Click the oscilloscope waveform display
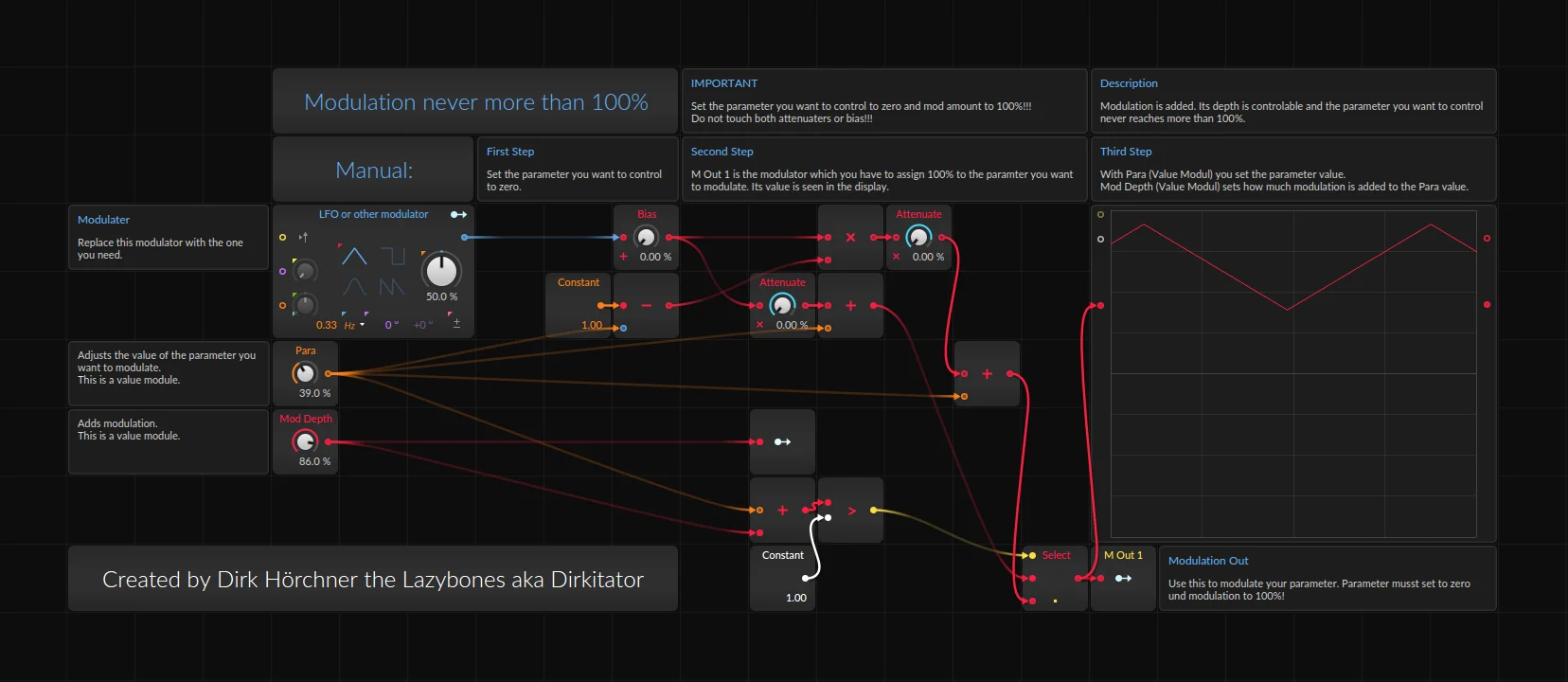Image resolution: width=1568 pixels, height=682 pixels. click(1293, 373)
